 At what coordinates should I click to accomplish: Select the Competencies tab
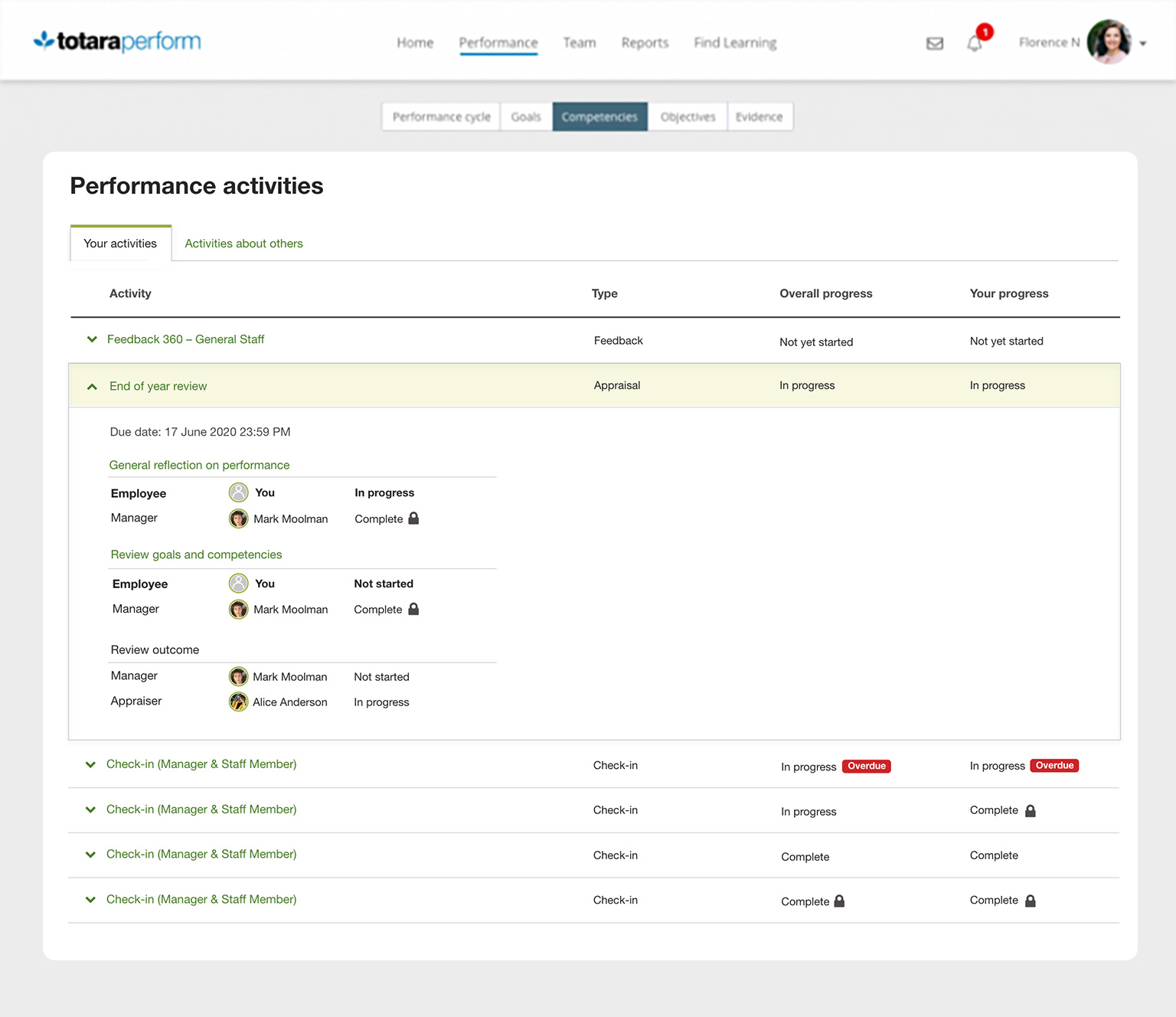pos(599,116)
